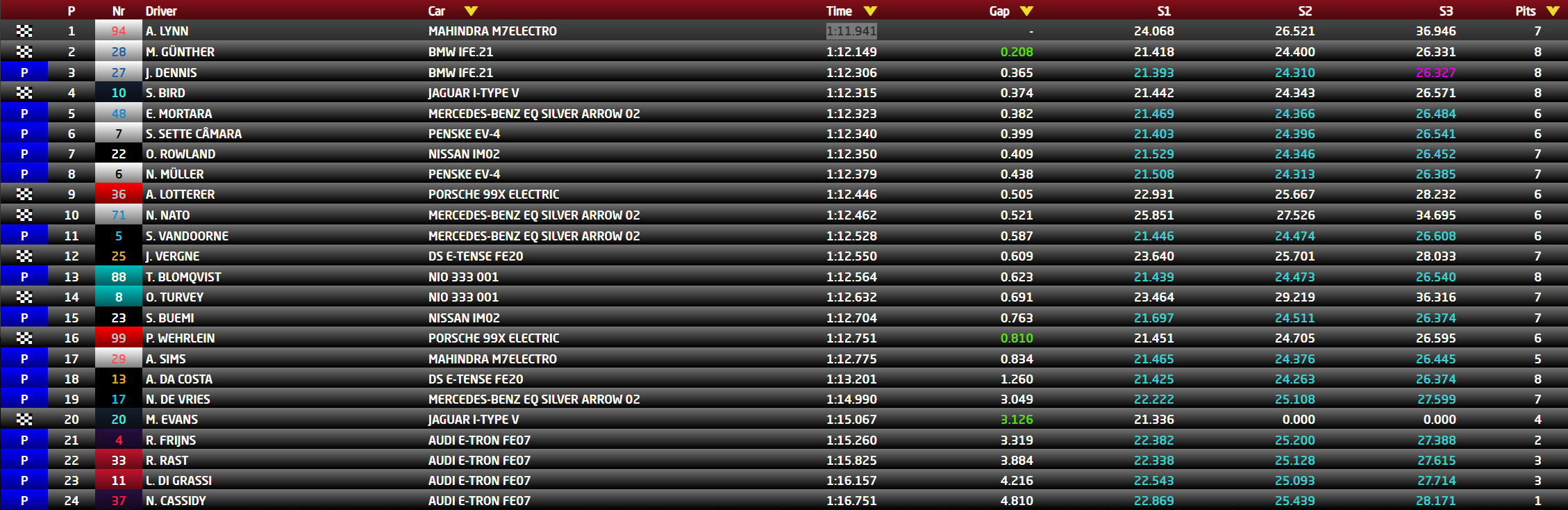Click the pit P icon for S. Sette Câmara

point(24,133)
